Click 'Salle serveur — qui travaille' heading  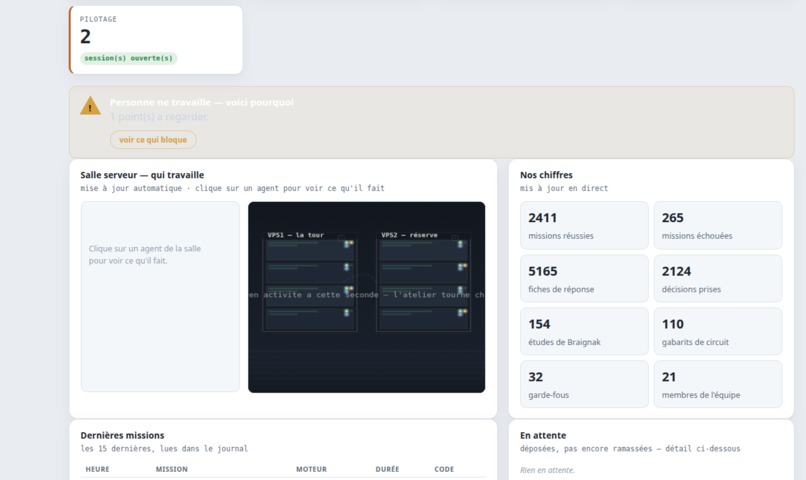click(142, 175)
